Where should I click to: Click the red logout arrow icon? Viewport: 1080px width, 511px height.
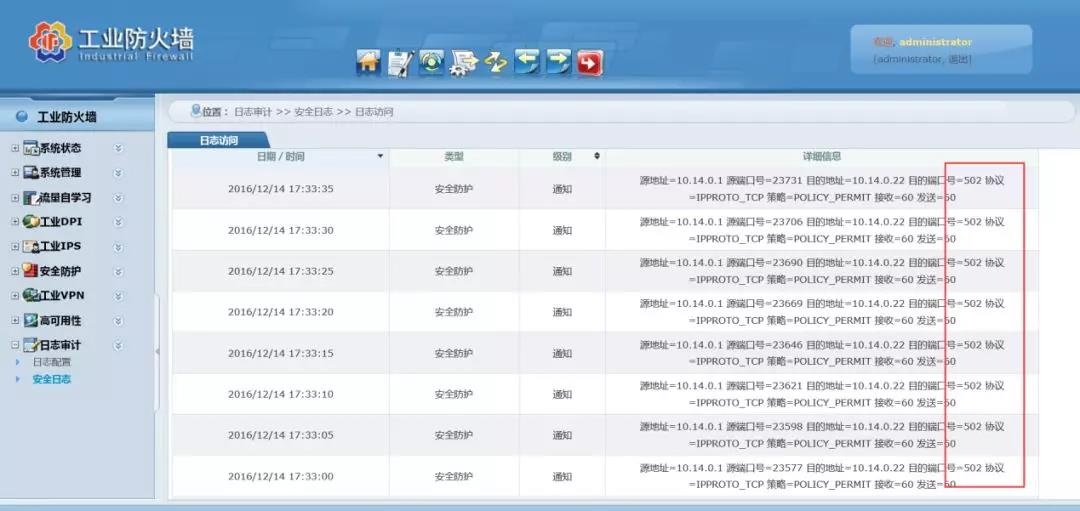tap(591, 63)
